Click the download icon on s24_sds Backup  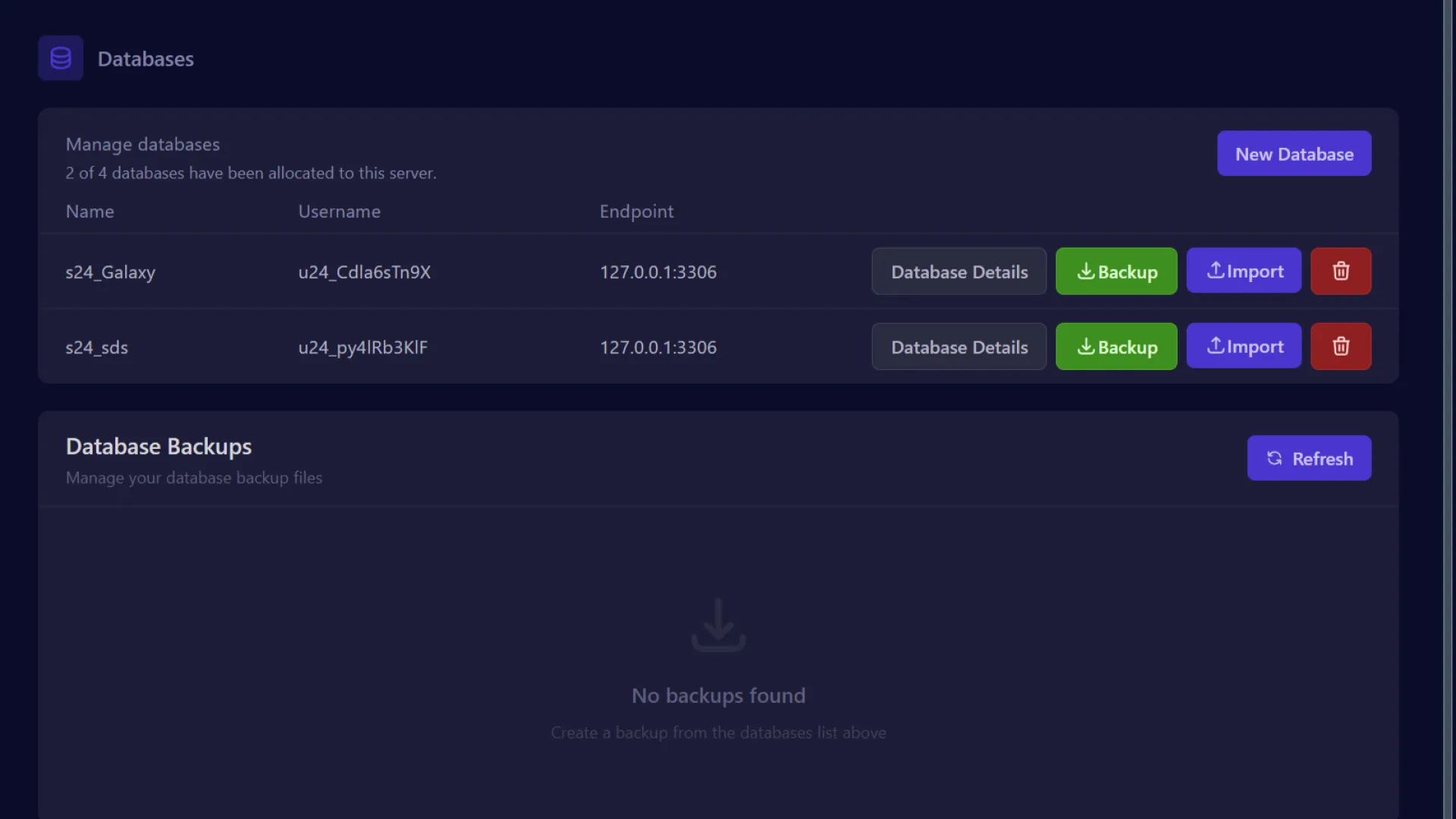(1086, 347)
